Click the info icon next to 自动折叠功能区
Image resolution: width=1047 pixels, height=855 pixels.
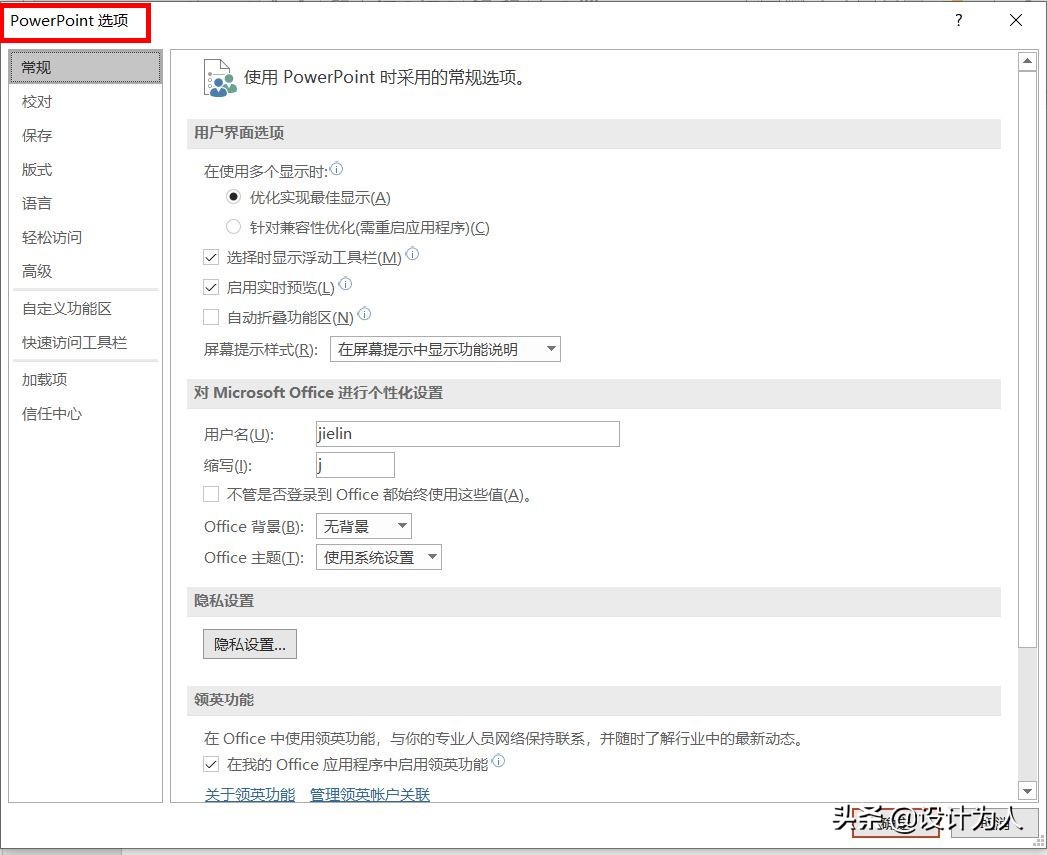pyautogui.click(x=362, y=313)
